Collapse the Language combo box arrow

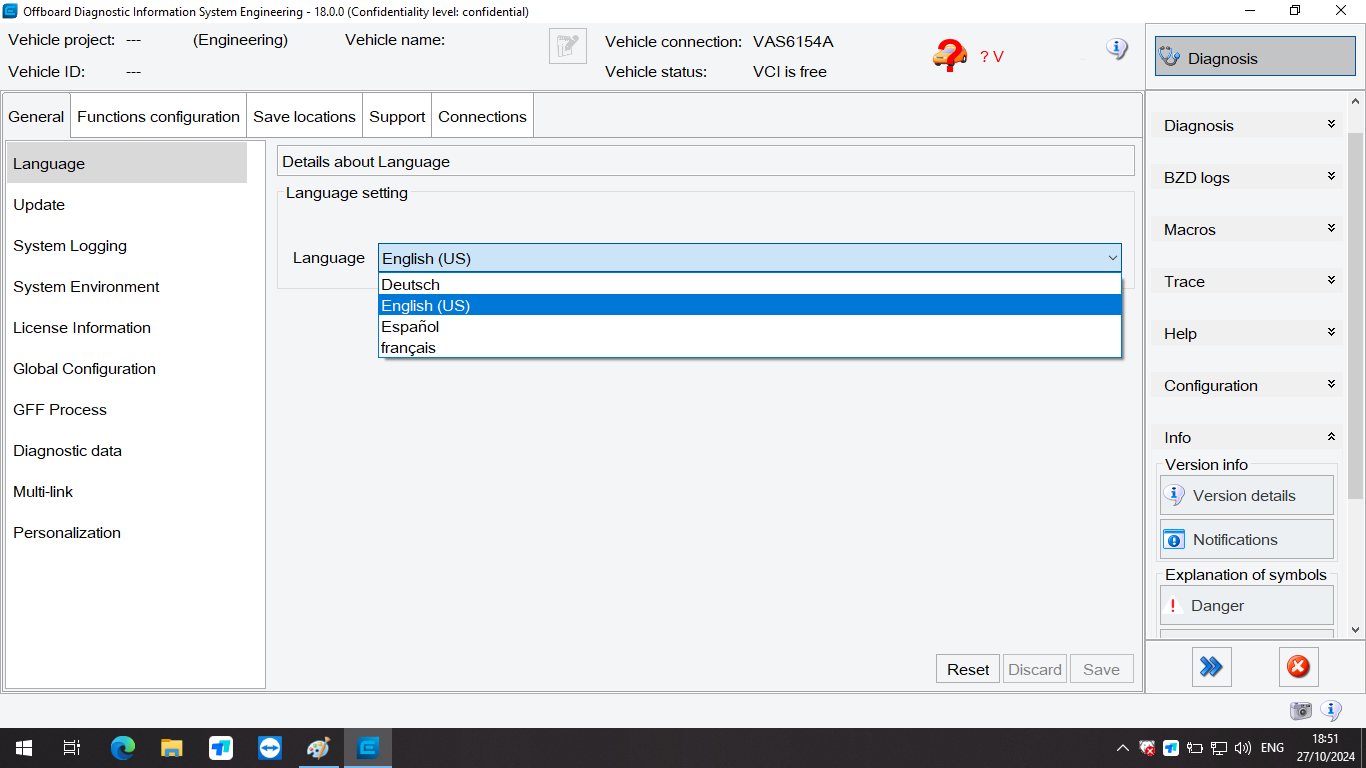point(1112,258)
